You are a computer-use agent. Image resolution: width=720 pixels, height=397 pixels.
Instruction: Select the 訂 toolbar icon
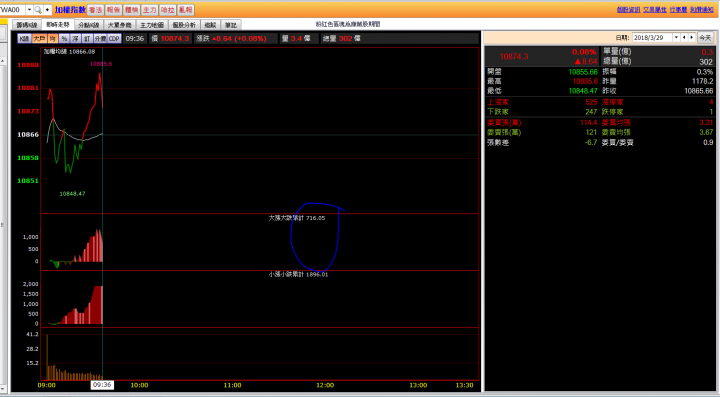pos(87,39)
